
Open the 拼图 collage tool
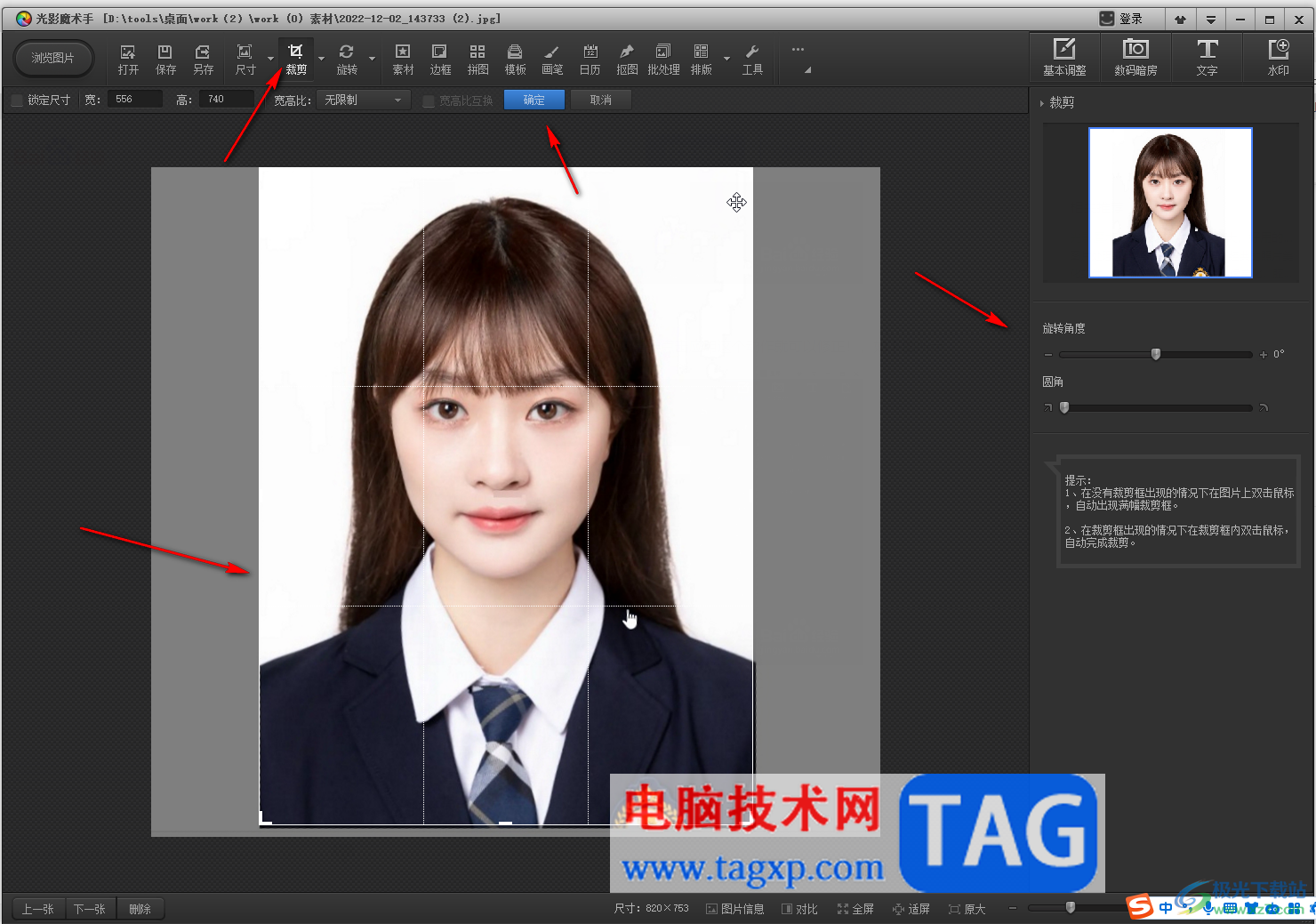[477, 59]
